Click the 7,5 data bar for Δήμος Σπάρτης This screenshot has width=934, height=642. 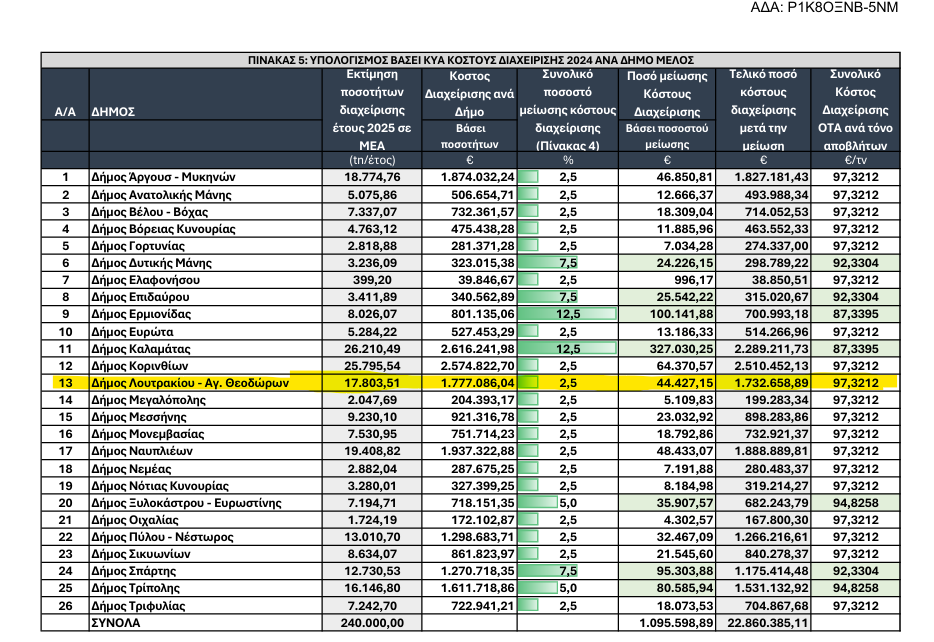[x=568, y=570]
